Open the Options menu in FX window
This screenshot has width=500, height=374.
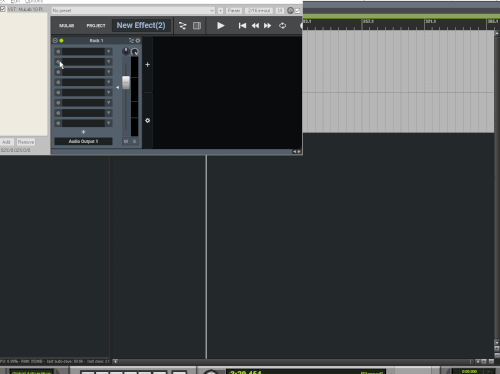[34, 1]
